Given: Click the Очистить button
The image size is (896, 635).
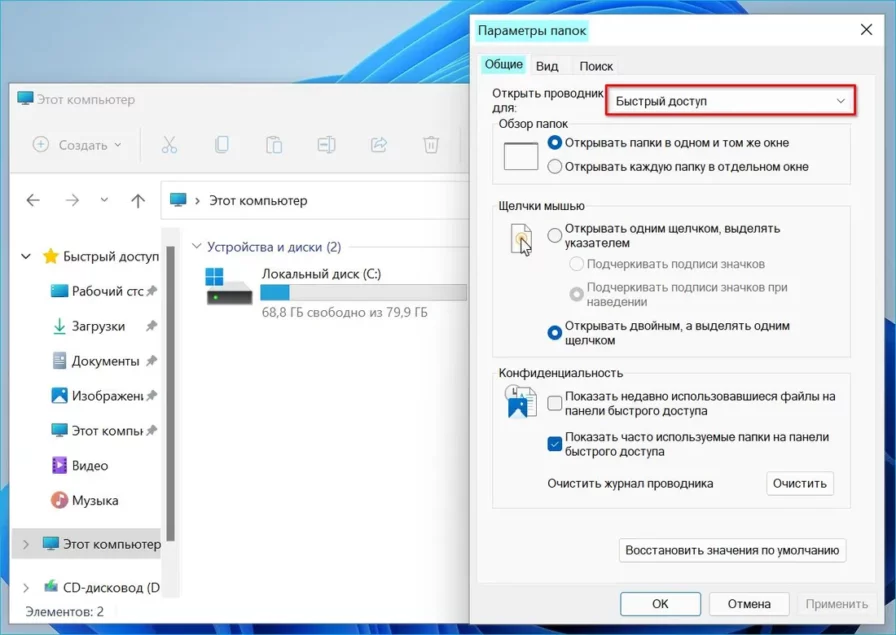Looking at the screenshot, I should coord(800,483).
